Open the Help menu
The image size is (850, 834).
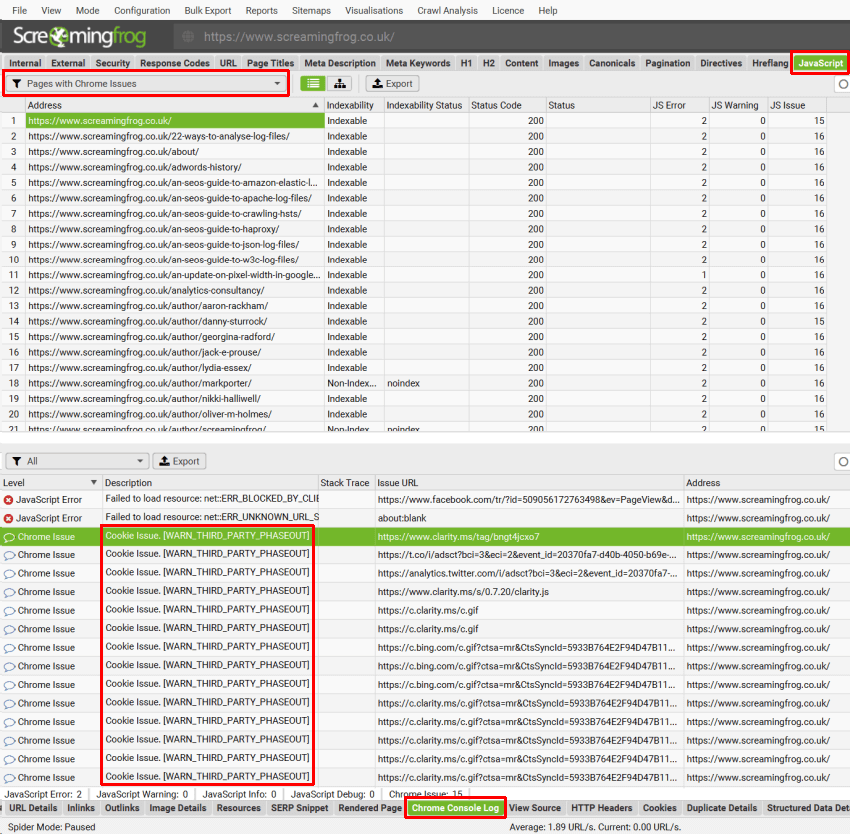point(548,10)
